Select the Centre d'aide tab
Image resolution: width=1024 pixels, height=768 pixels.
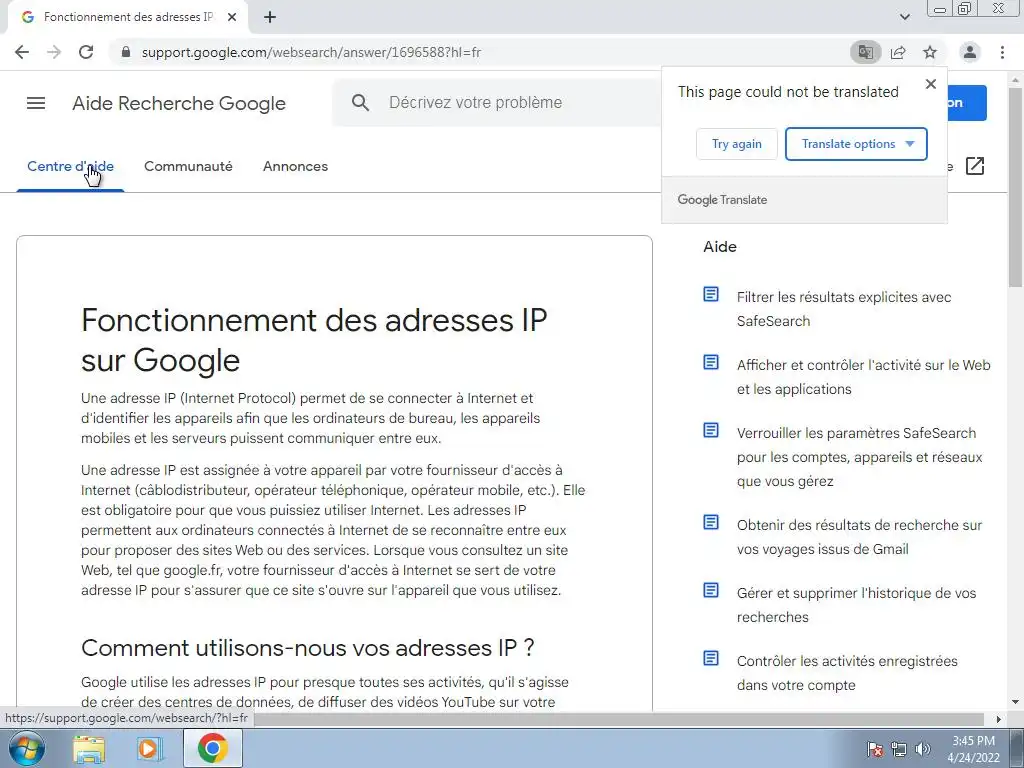click(x=71, y=166)
